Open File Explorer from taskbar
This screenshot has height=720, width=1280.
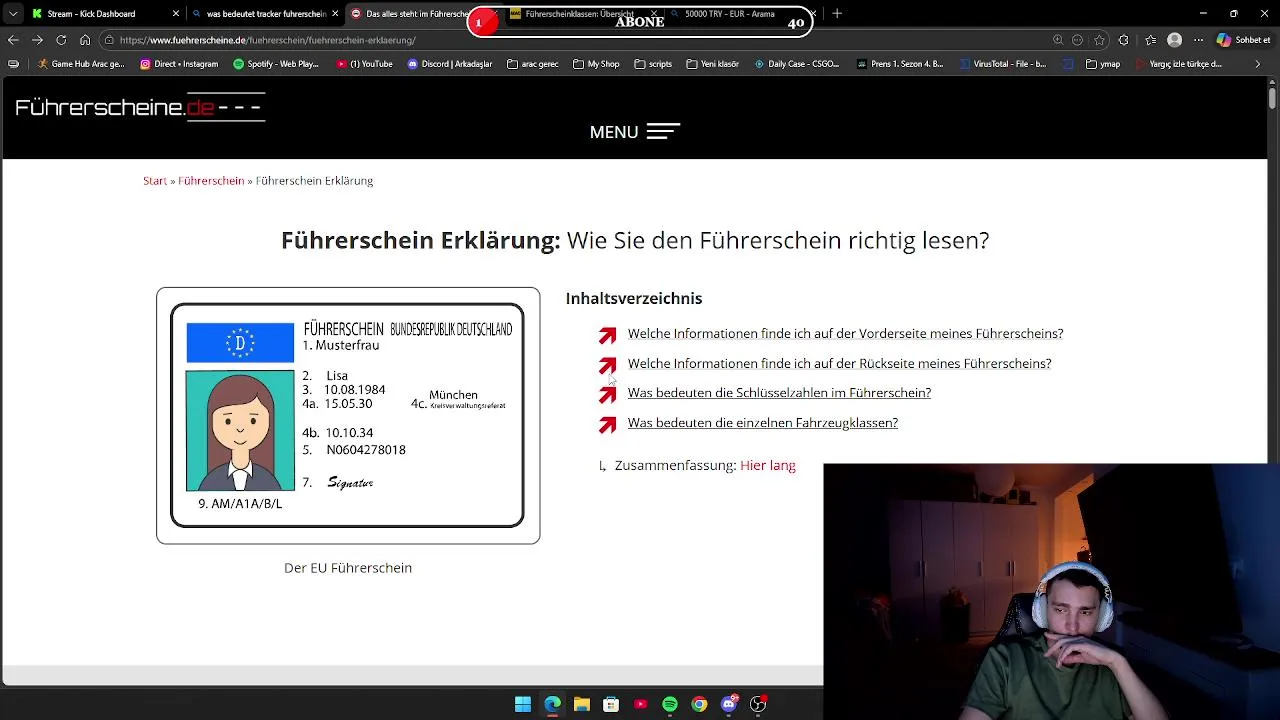[582, 704]
